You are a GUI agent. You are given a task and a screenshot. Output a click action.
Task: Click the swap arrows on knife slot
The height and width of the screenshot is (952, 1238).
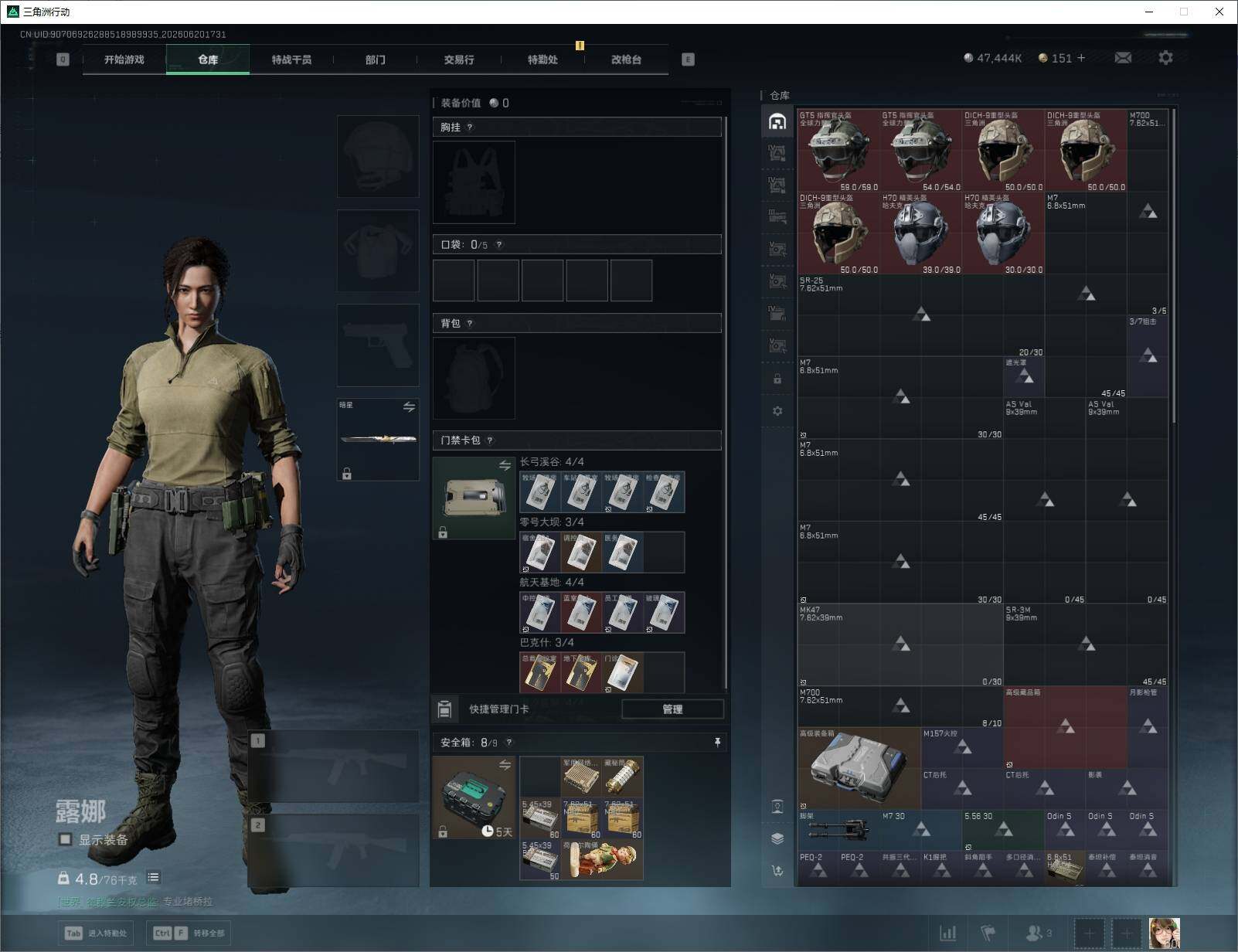click(409, 407)
